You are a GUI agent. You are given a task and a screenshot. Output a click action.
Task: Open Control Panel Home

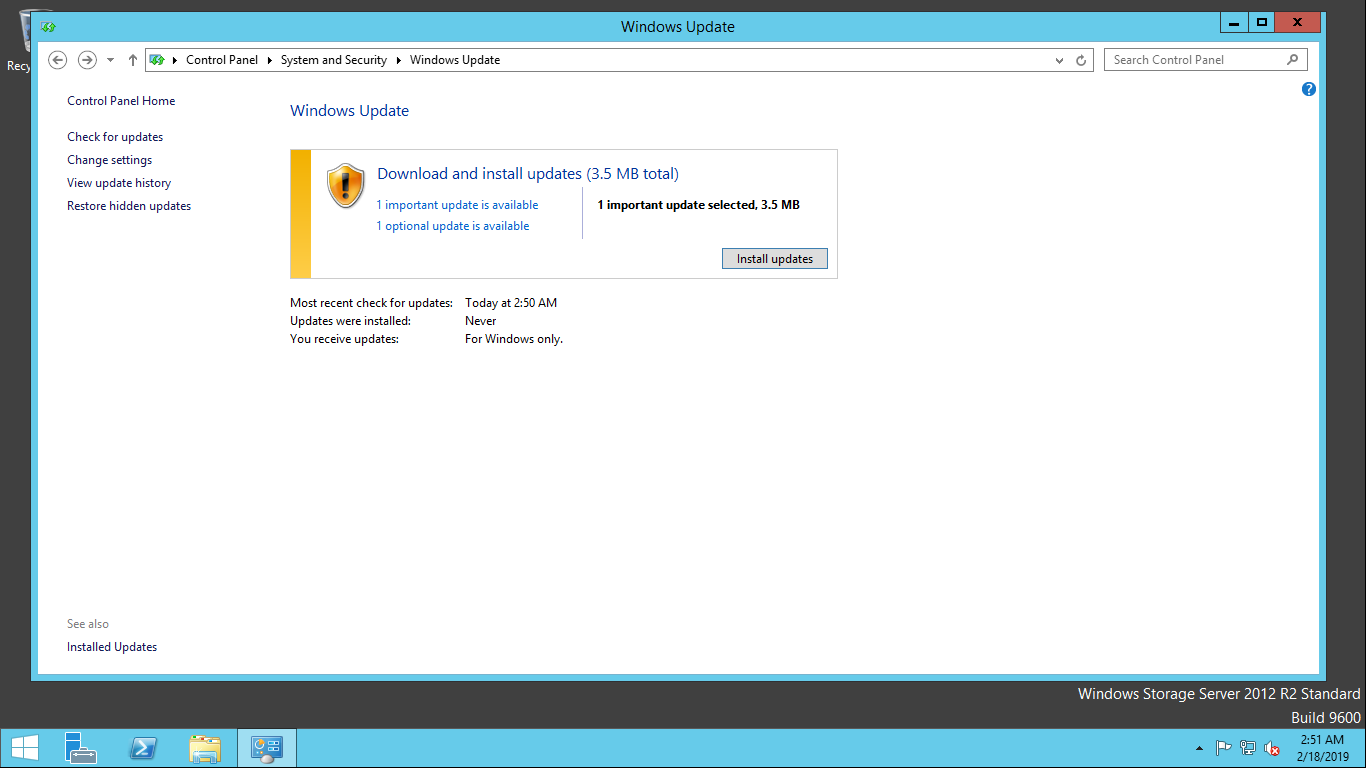[x=121, y=101]
